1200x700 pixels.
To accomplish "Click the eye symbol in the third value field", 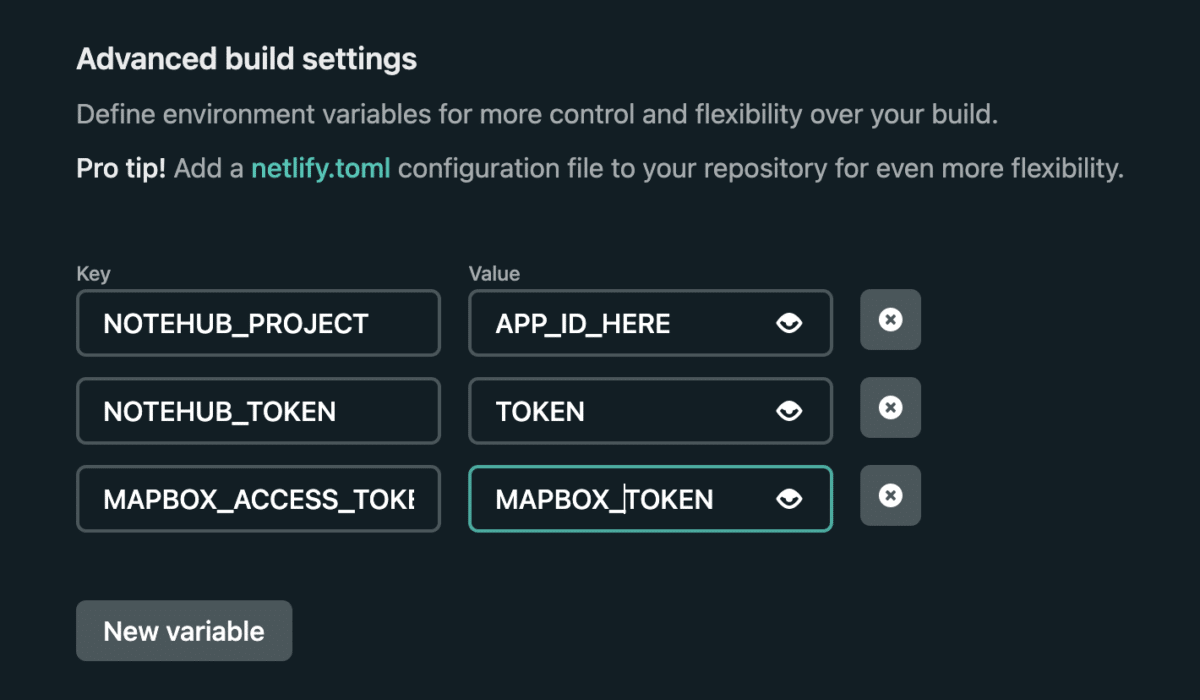I will point(789,498).
